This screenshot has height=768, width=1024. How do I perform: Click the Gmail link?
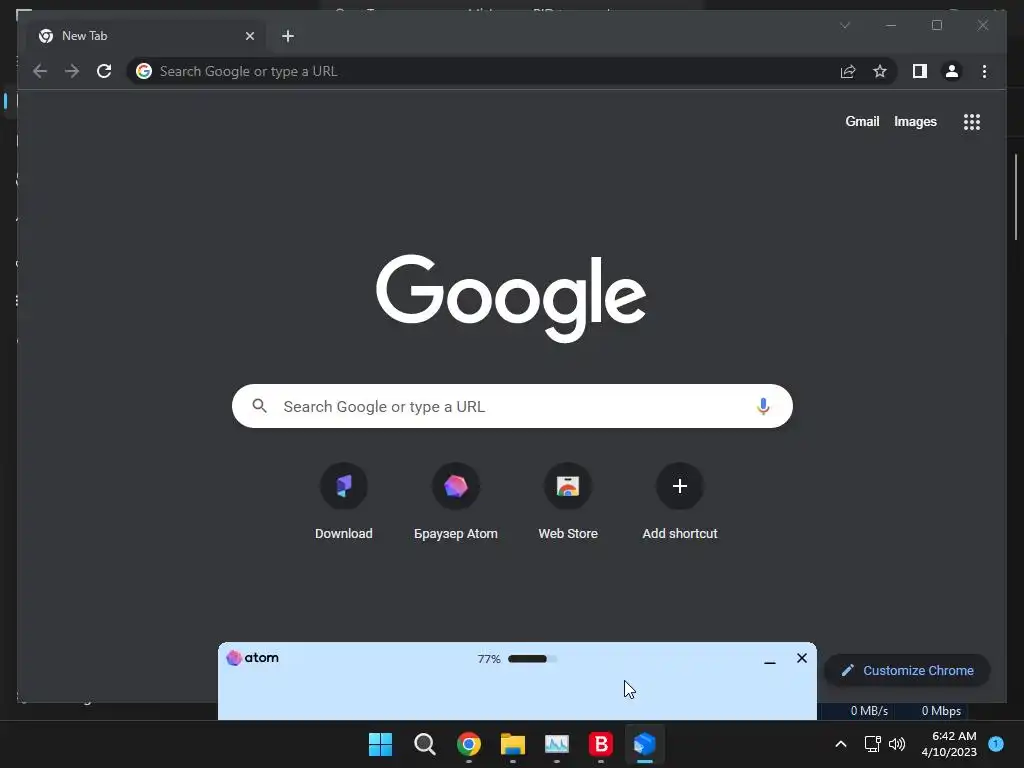pos(862,121)
